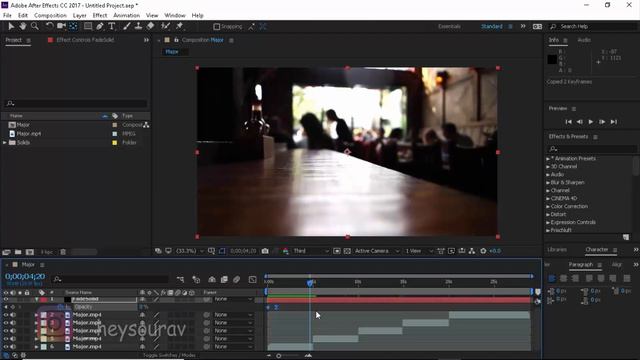Jump to first frame in Preview panel
This screenshot has height=360, width=640.
[x=568, y=122]
